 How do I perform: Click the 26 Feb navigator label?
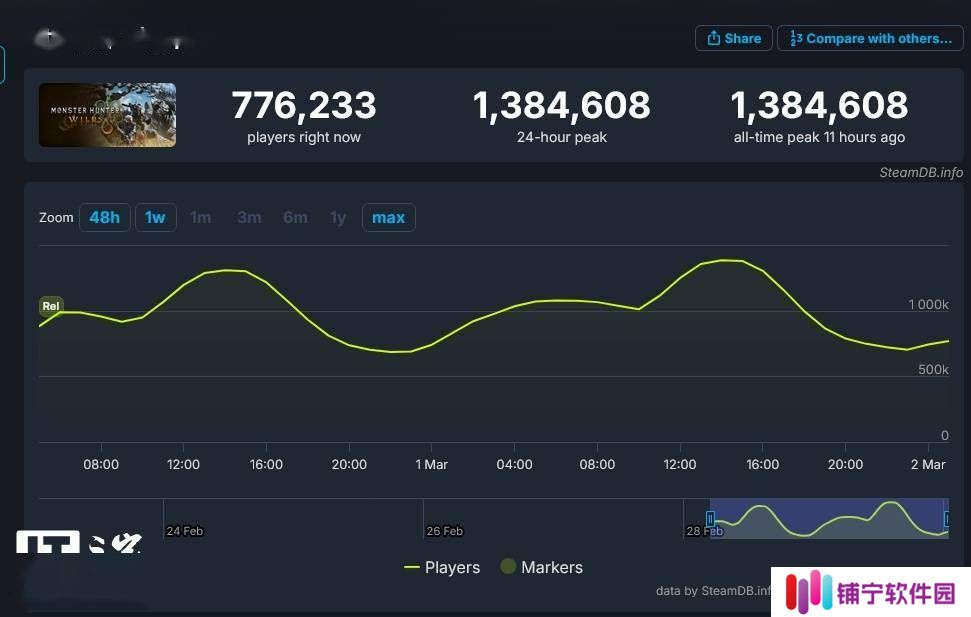(445, 531)
